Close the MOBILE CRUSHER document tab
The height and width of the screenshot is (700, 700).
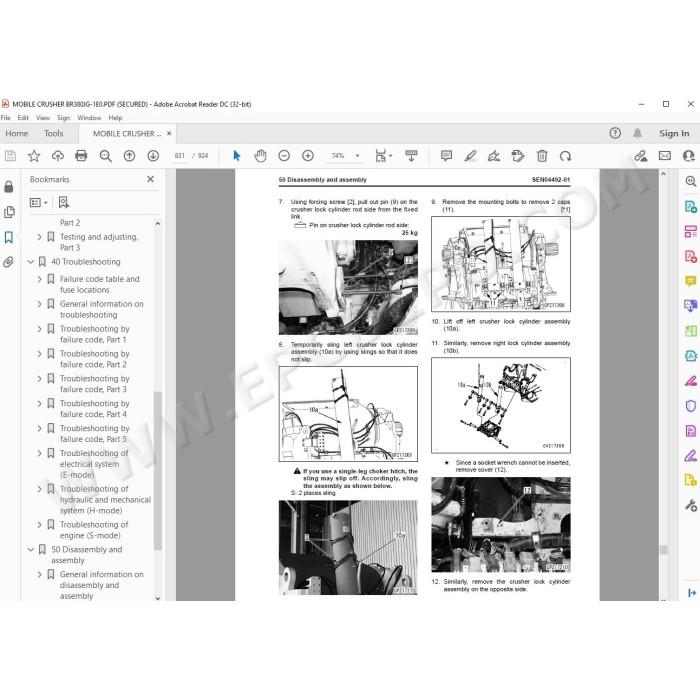[169, 133]
